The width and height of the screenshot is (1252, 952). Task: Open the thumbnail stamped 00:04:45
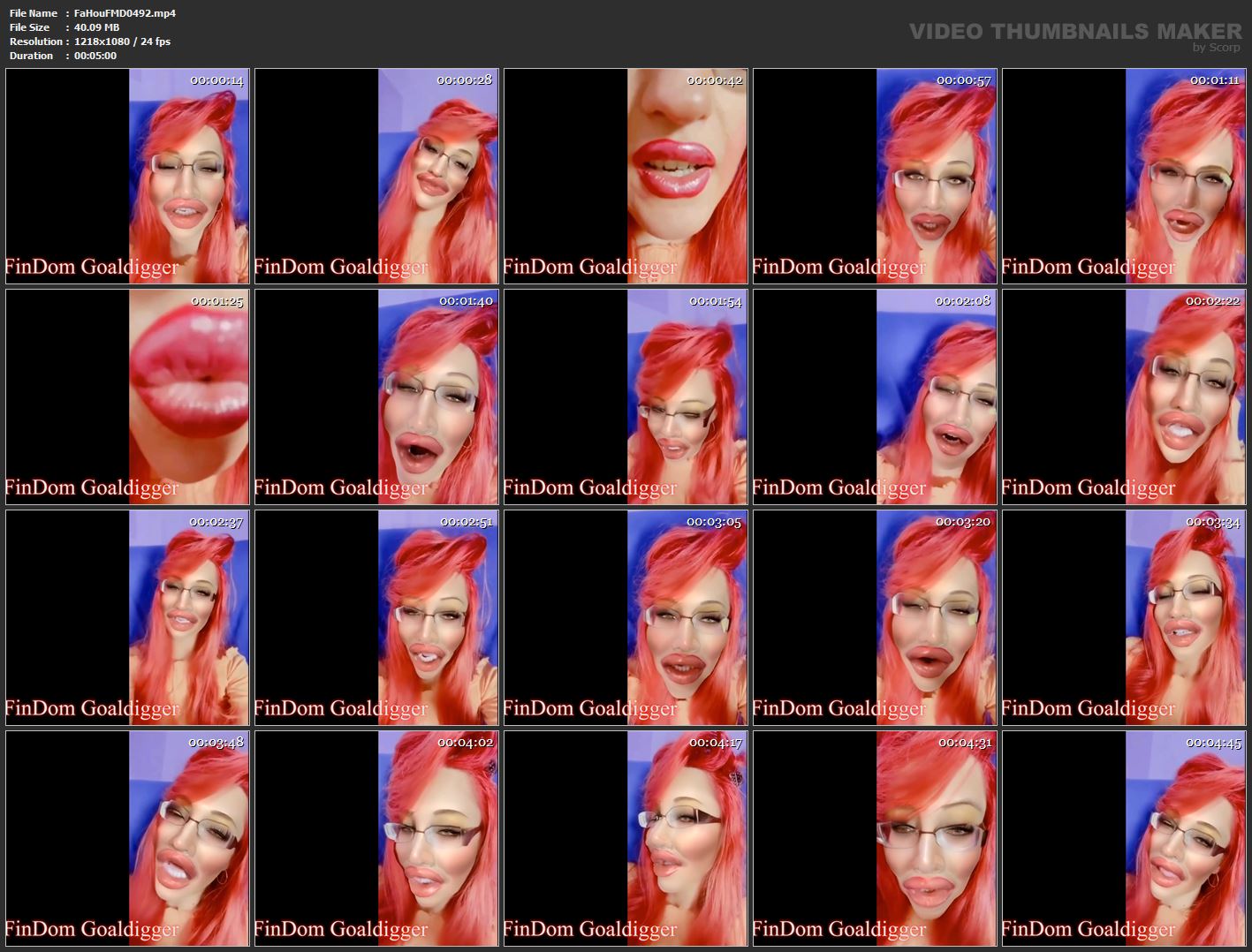tap(1125, 839)
